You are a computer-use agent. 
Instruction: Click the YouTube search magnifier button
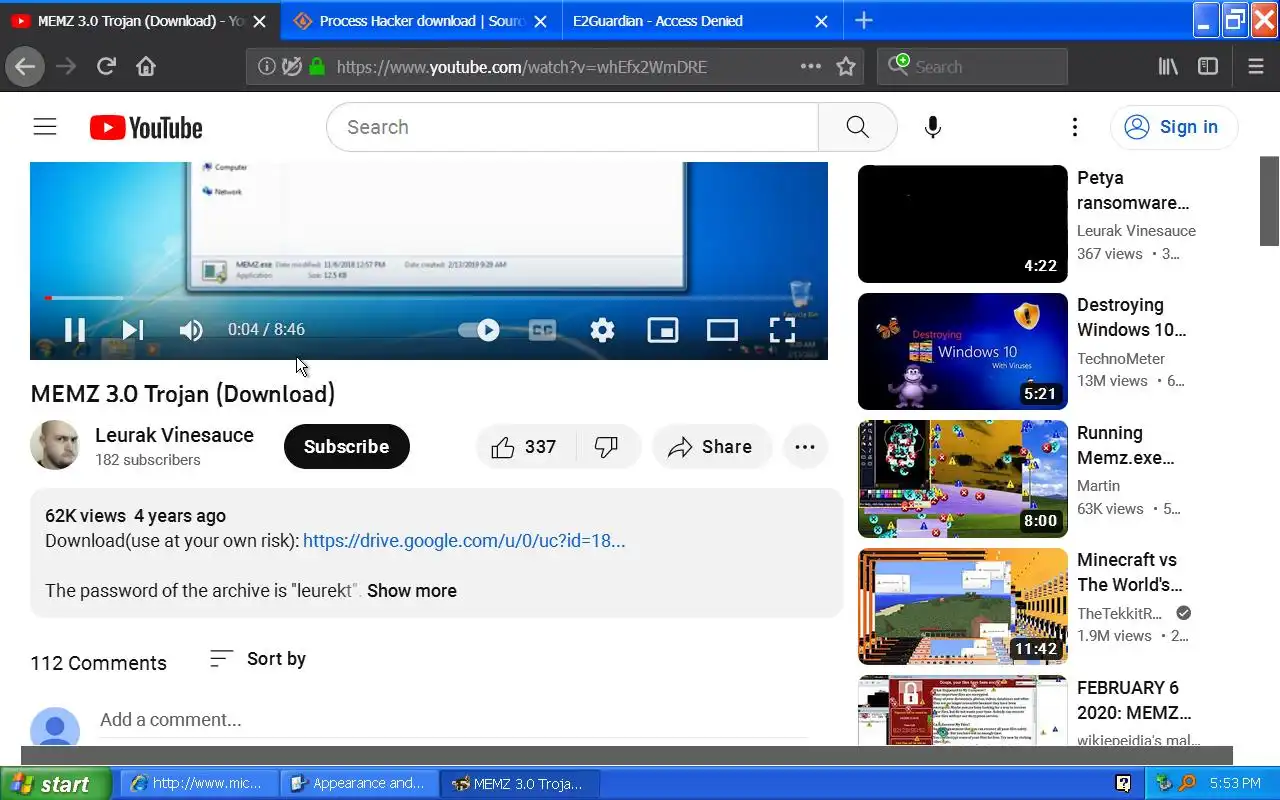point(857,127)
